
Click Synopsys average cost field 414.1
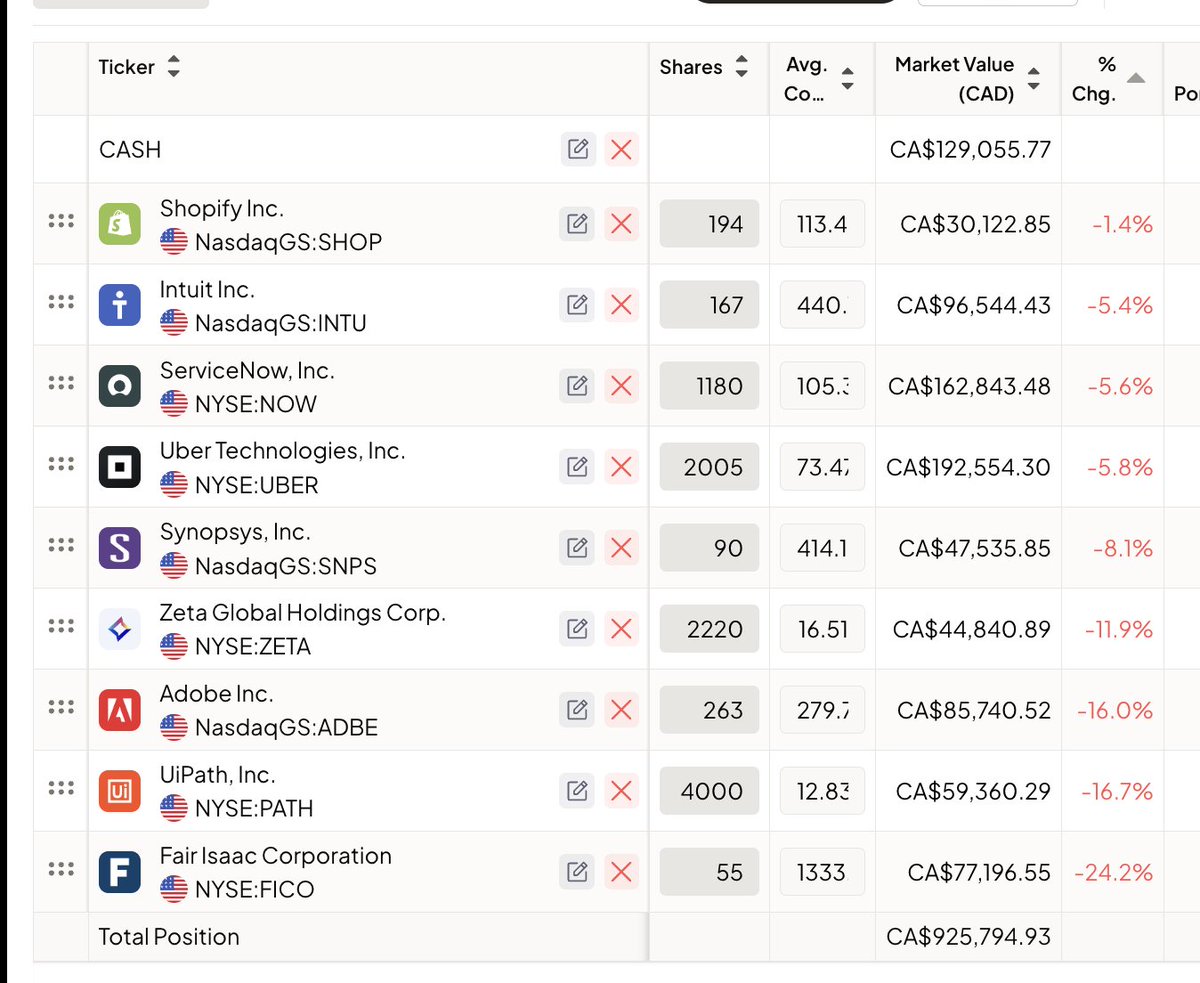822,548
